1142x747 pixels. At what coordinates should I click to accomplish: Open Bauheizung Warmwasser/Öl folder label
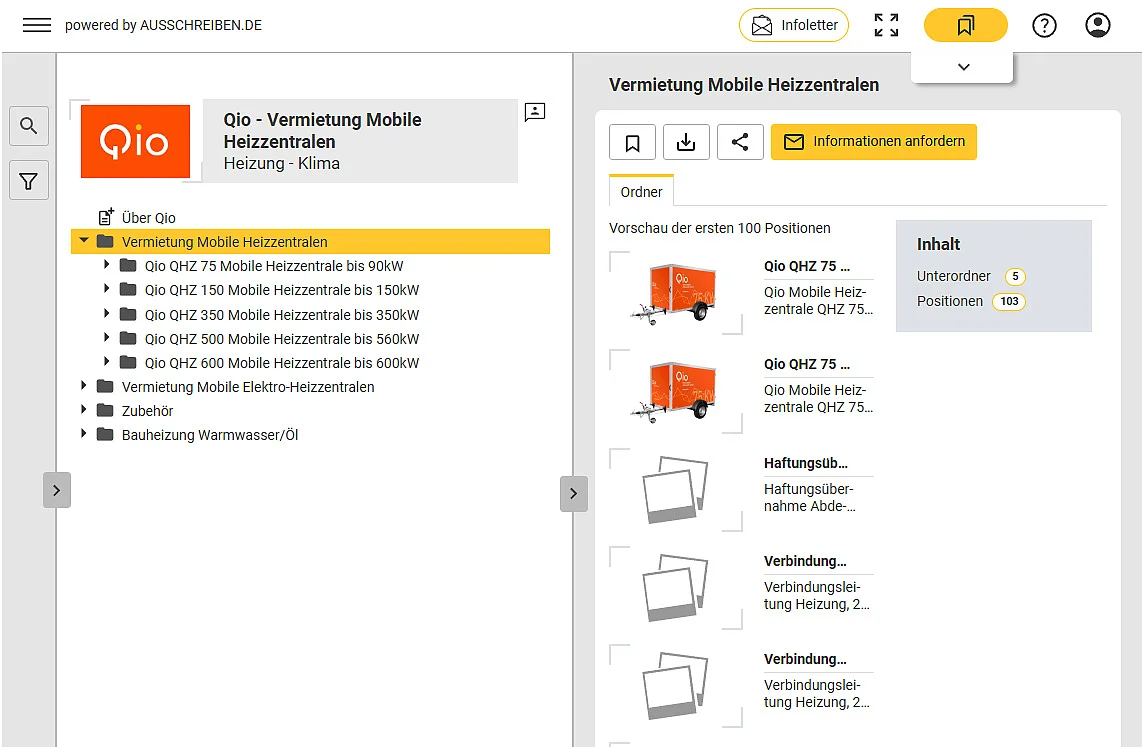210,435
